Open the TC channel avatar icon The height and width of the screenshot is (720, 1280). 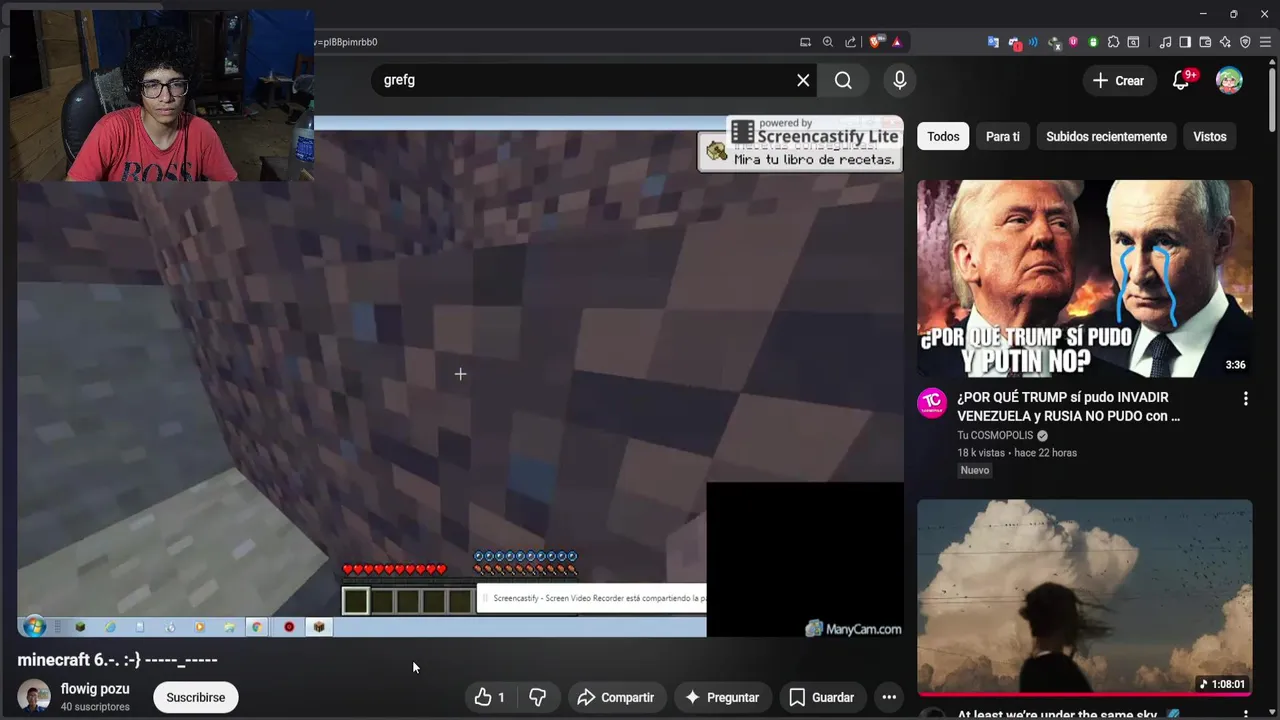pos(932,403)
